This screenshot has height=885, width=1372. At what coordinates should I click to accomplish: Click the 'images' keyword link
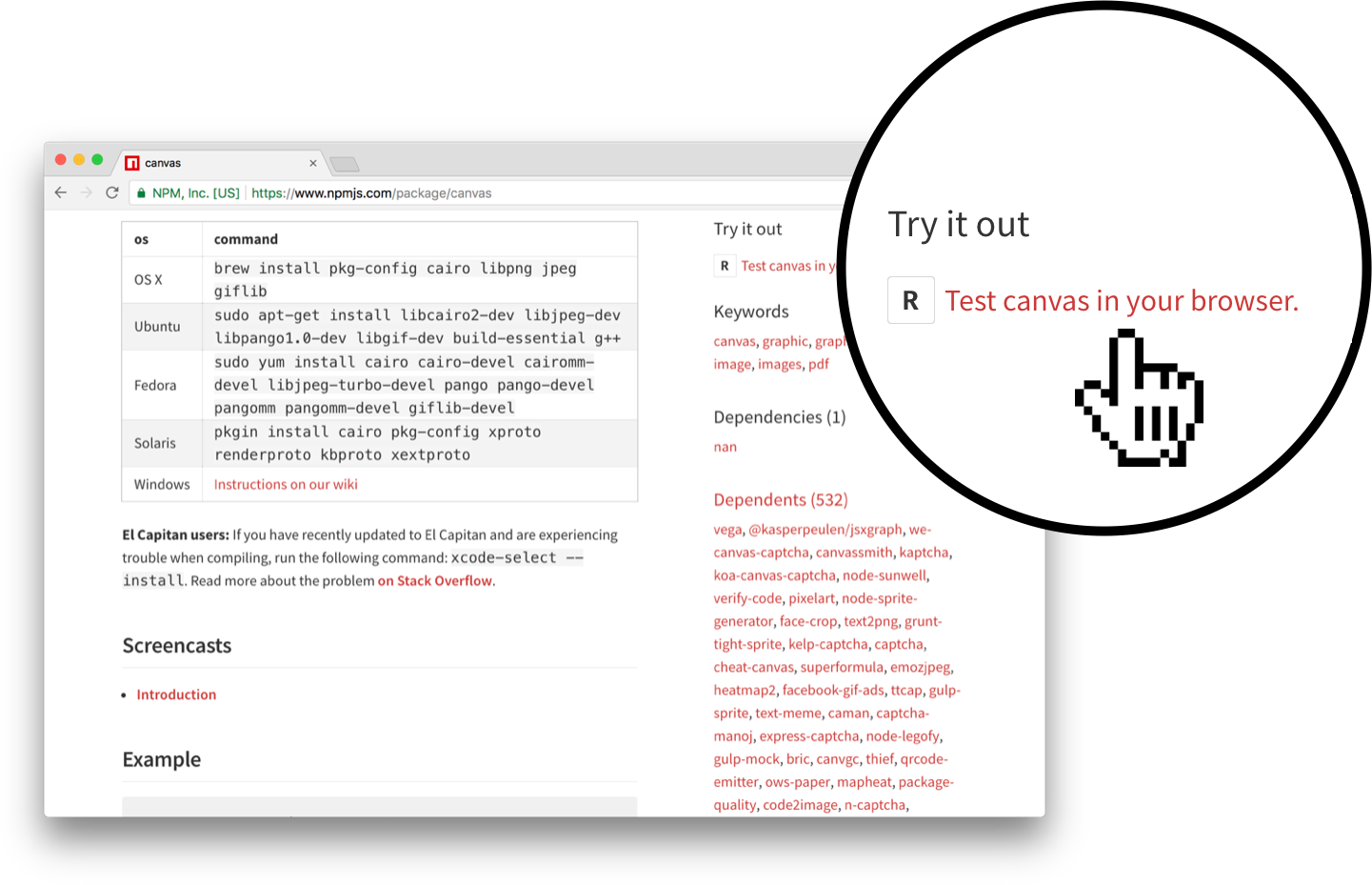point(779,364)
